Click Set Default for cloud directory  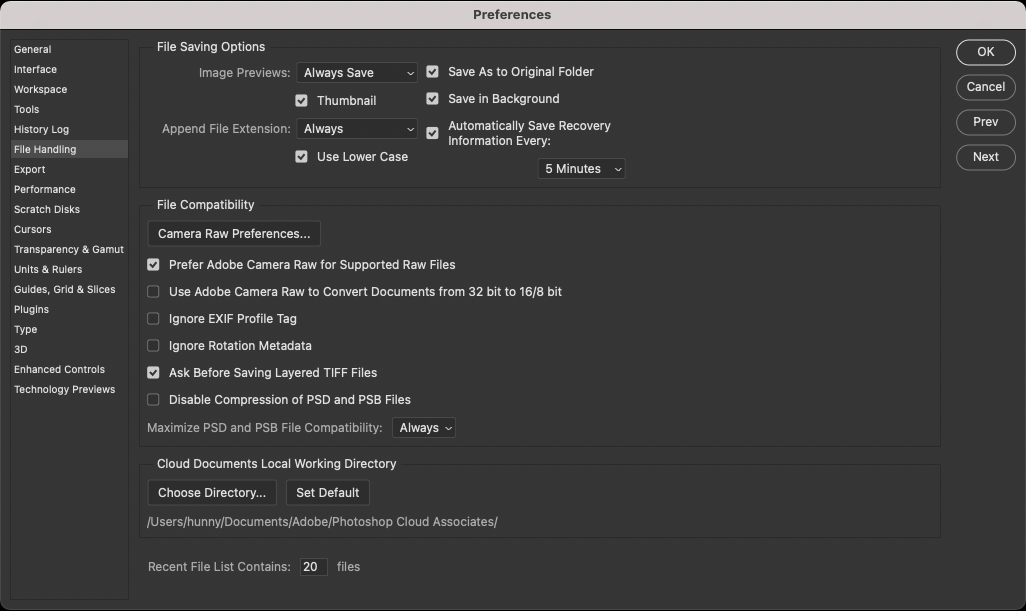click(x=328, y=493)
